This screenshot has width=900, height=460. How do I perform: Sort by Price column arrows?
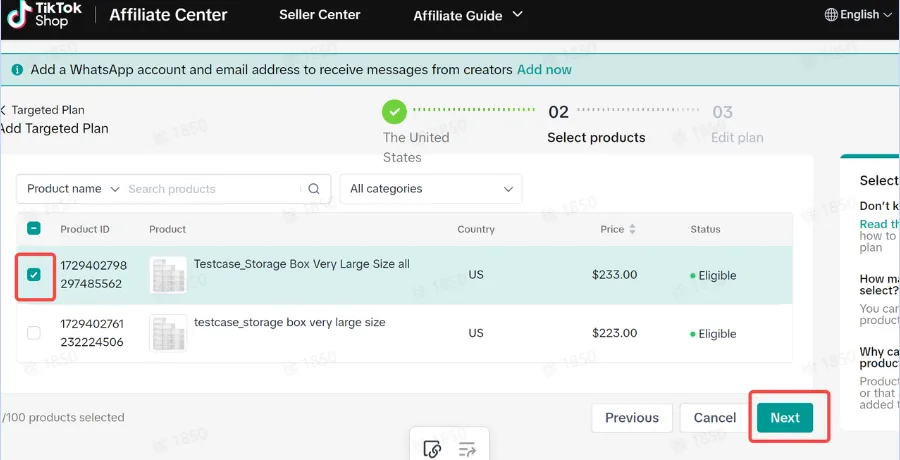632,229
